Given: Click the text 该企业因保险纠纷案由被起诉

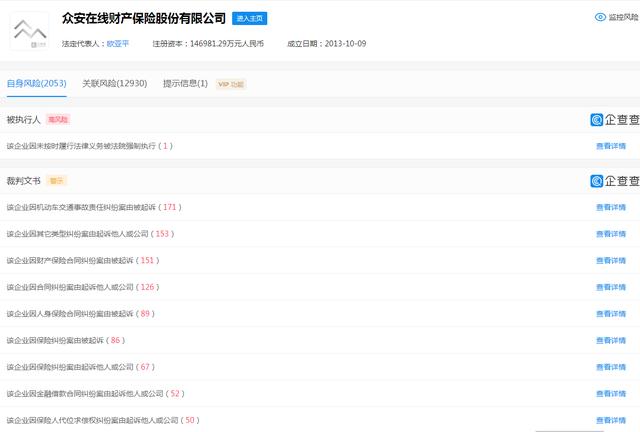Looking at the screenshot, I should click(x=55, y=341).
